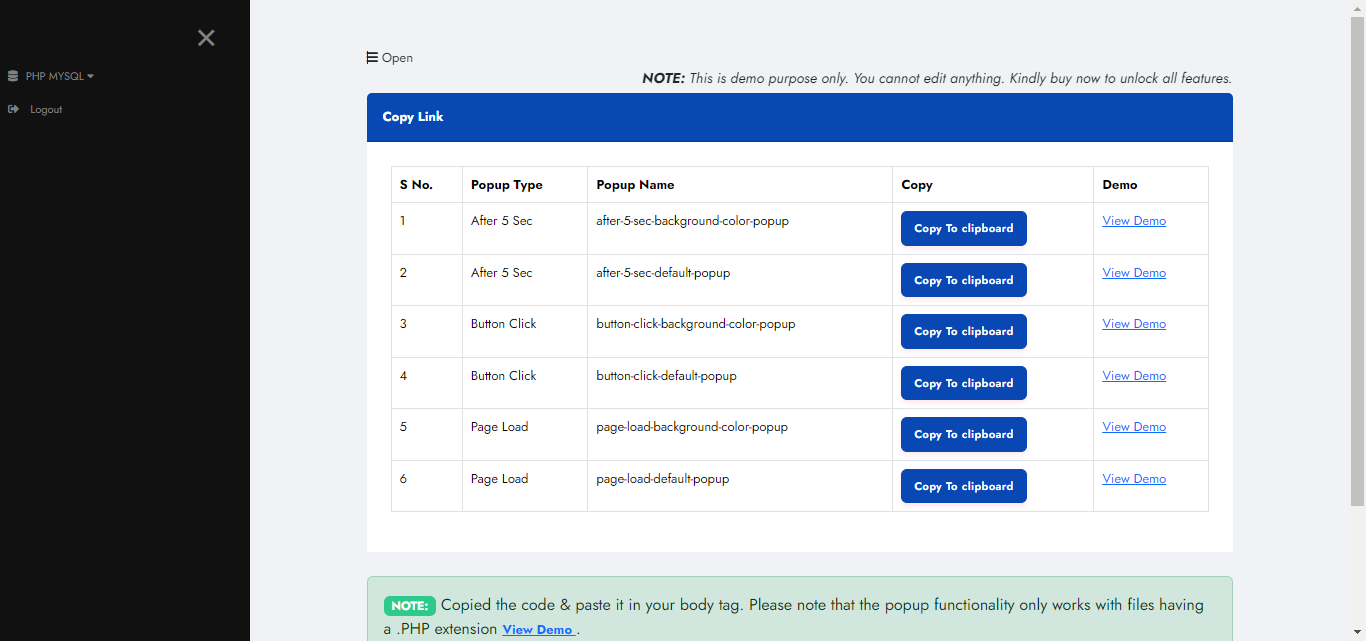
Task: Open View Demo for button-click-background-color-popup
Action: pyautogui.click(x=1134, y=324)
